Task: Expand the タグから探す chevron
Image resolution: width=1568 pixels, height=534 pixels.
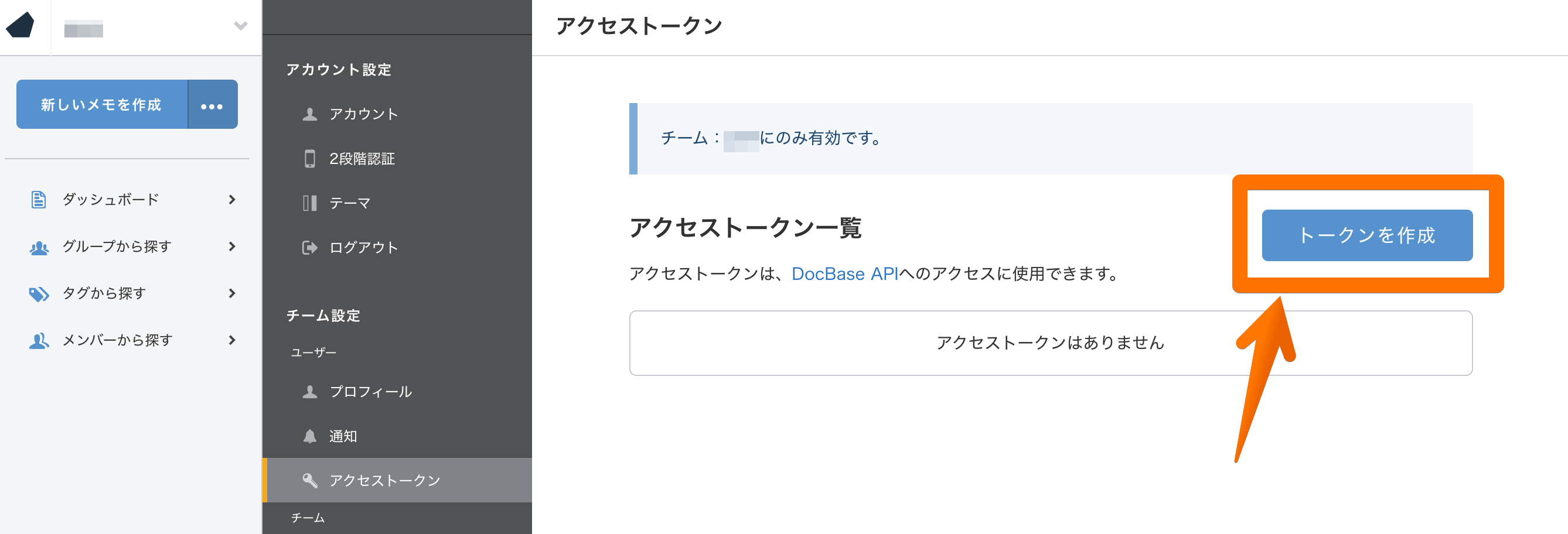Action: (x=232, y=293)
